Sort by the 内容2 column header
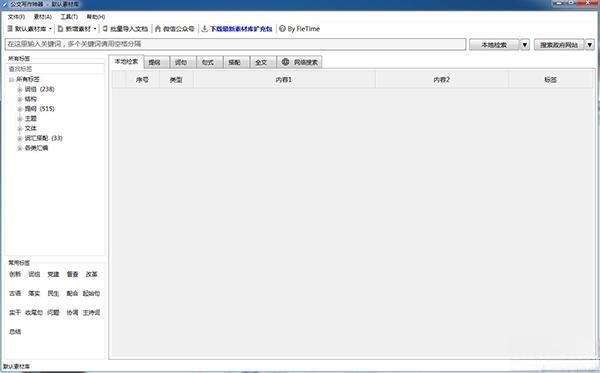This screenshot has height=373, width=600. click(442, 80)
